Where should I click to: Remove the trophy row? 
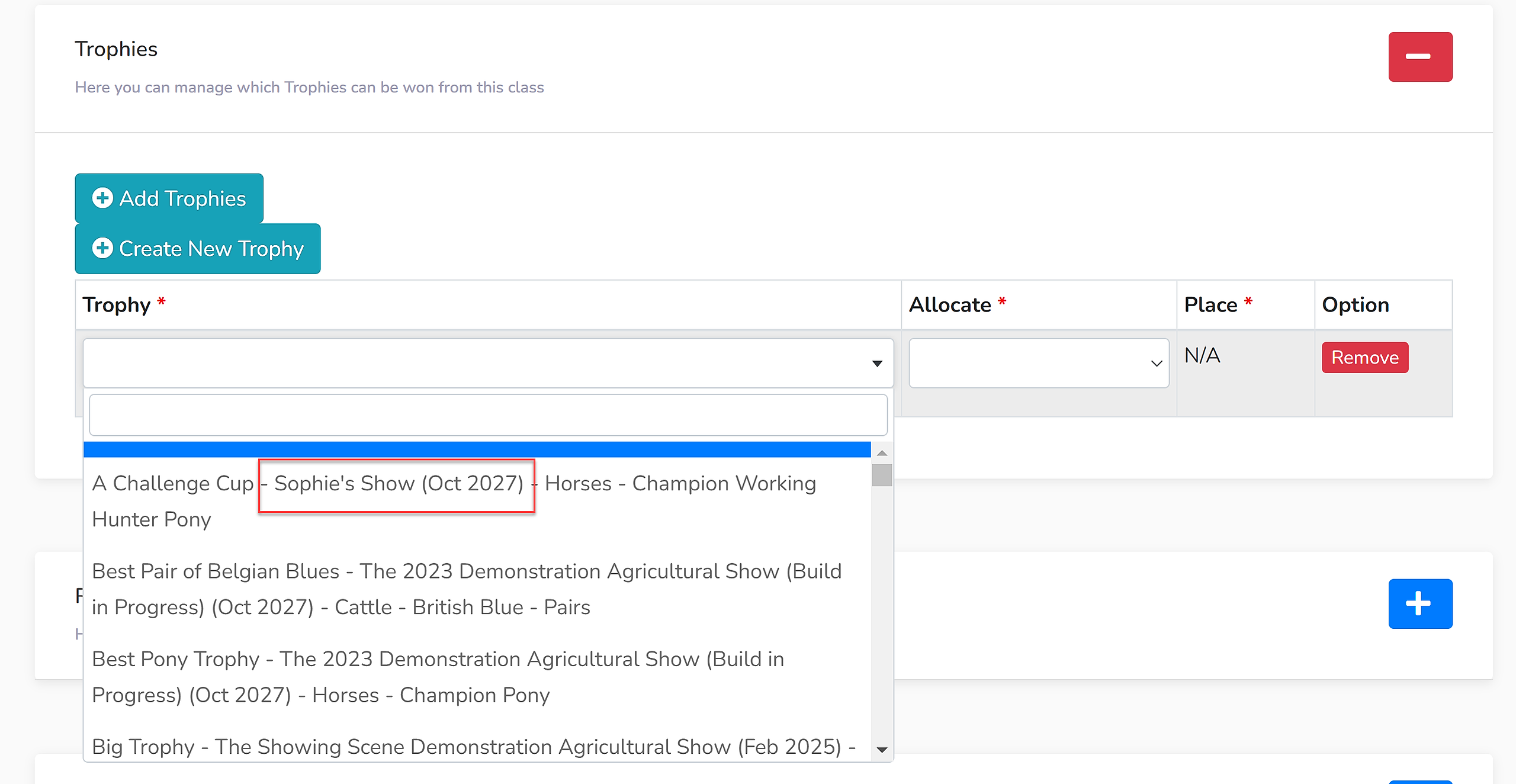point(1365,358)
